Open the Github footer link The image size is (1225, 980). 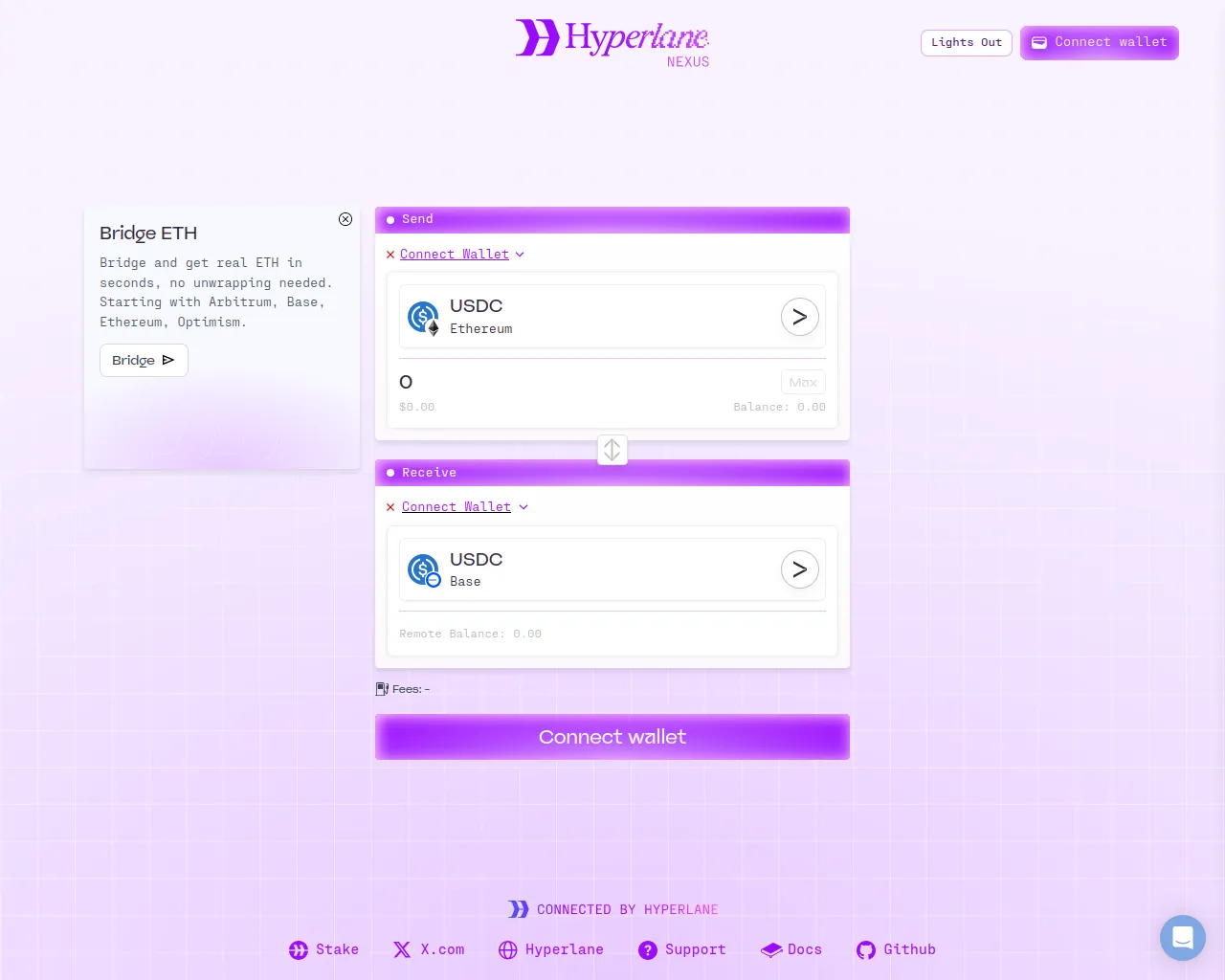896,949
